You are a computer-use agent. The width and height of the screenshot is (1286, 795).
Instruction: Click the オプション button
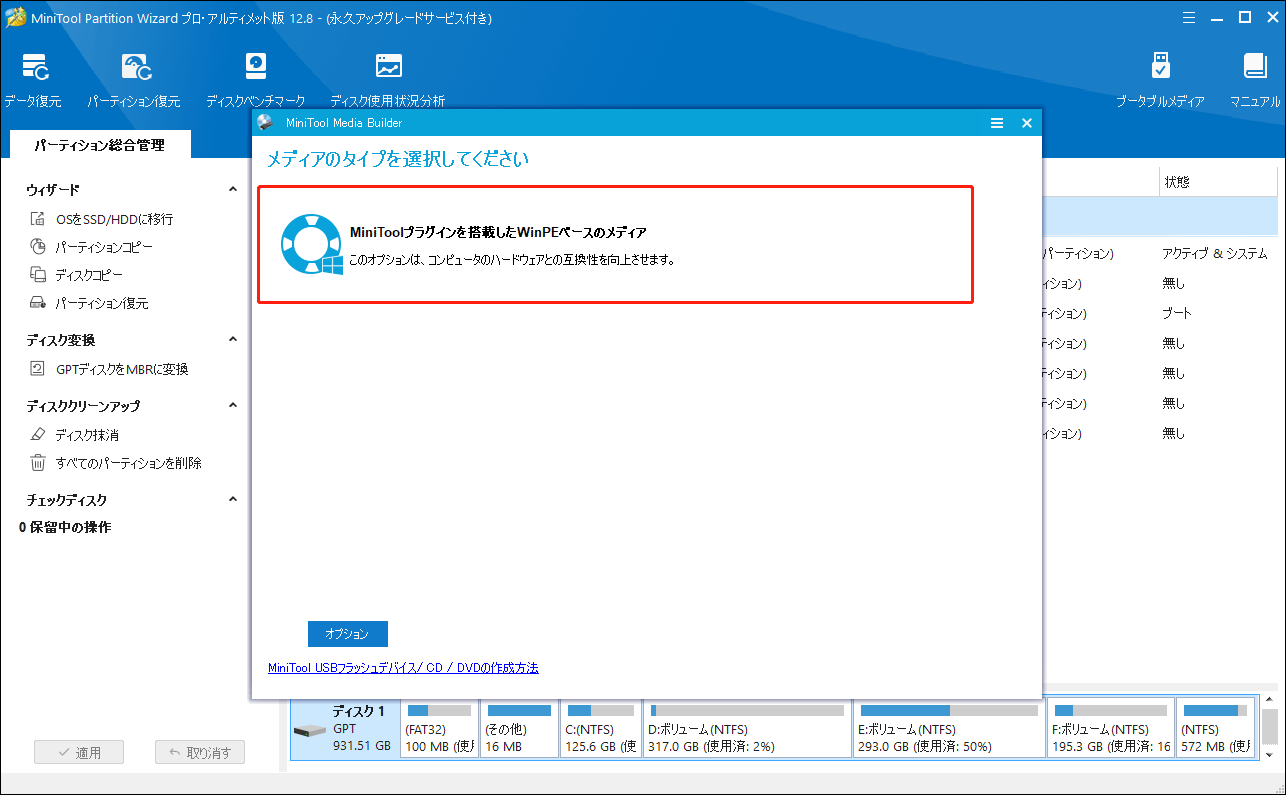(347, 634)
